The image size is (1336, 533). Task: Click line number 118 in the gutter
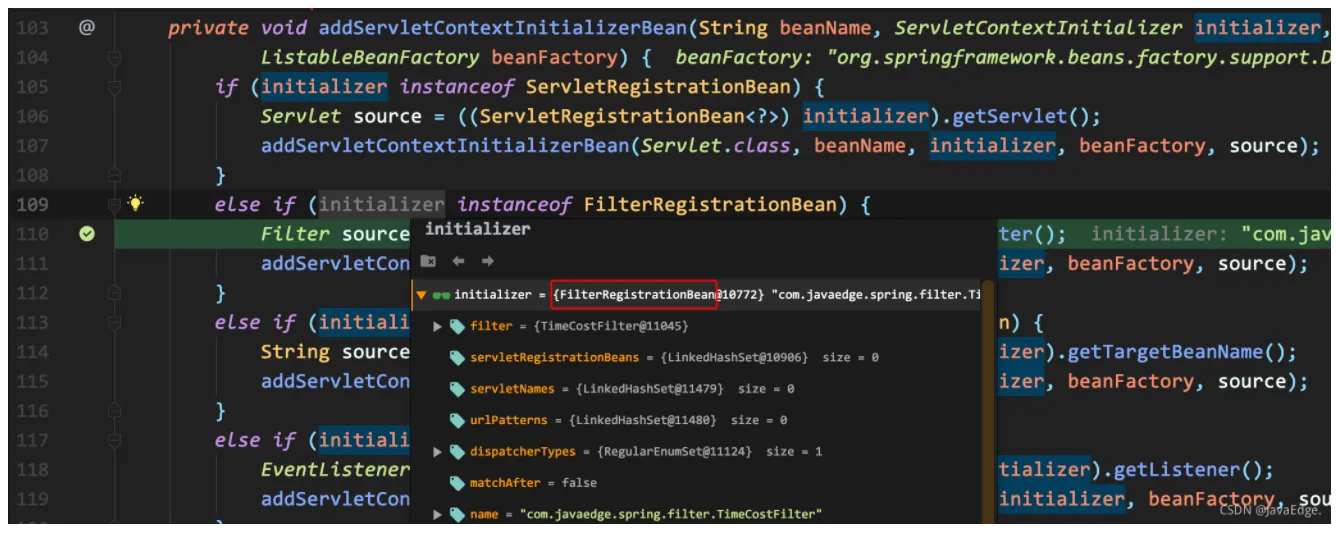(32, 469)
